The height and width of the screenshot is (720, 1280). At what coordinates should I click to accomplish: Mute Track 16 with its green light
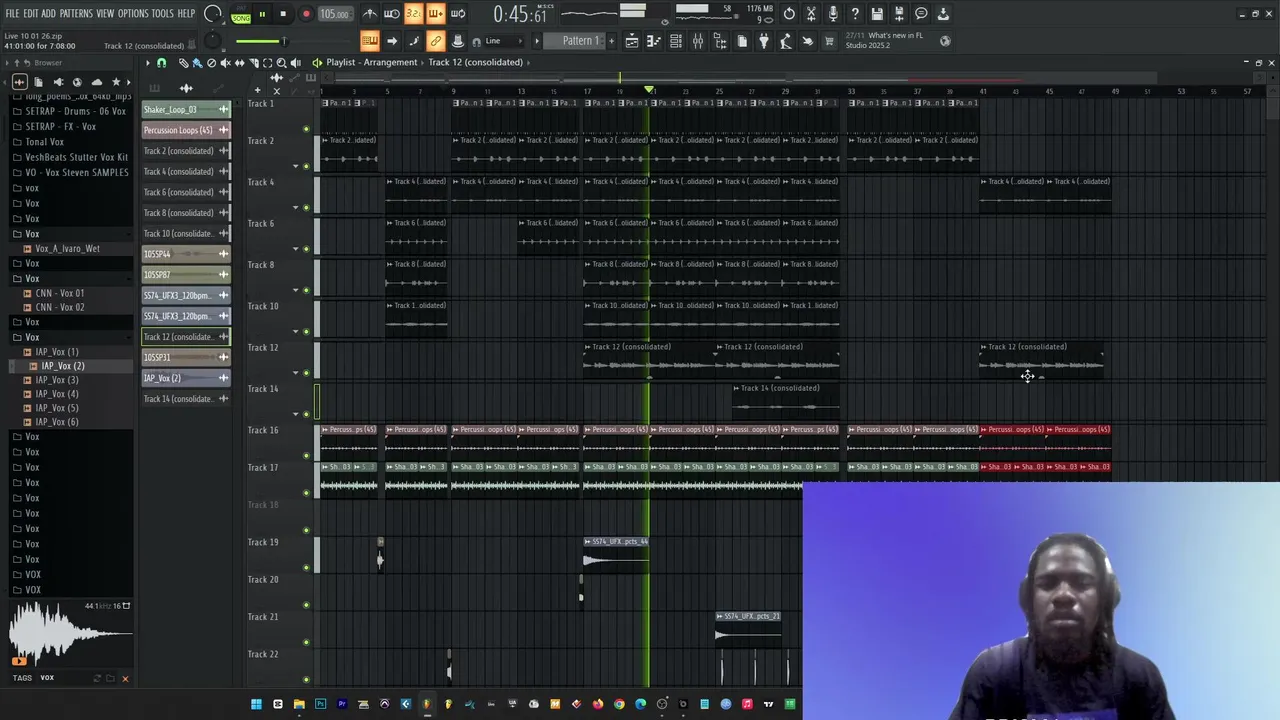click(x=306, y=455)
